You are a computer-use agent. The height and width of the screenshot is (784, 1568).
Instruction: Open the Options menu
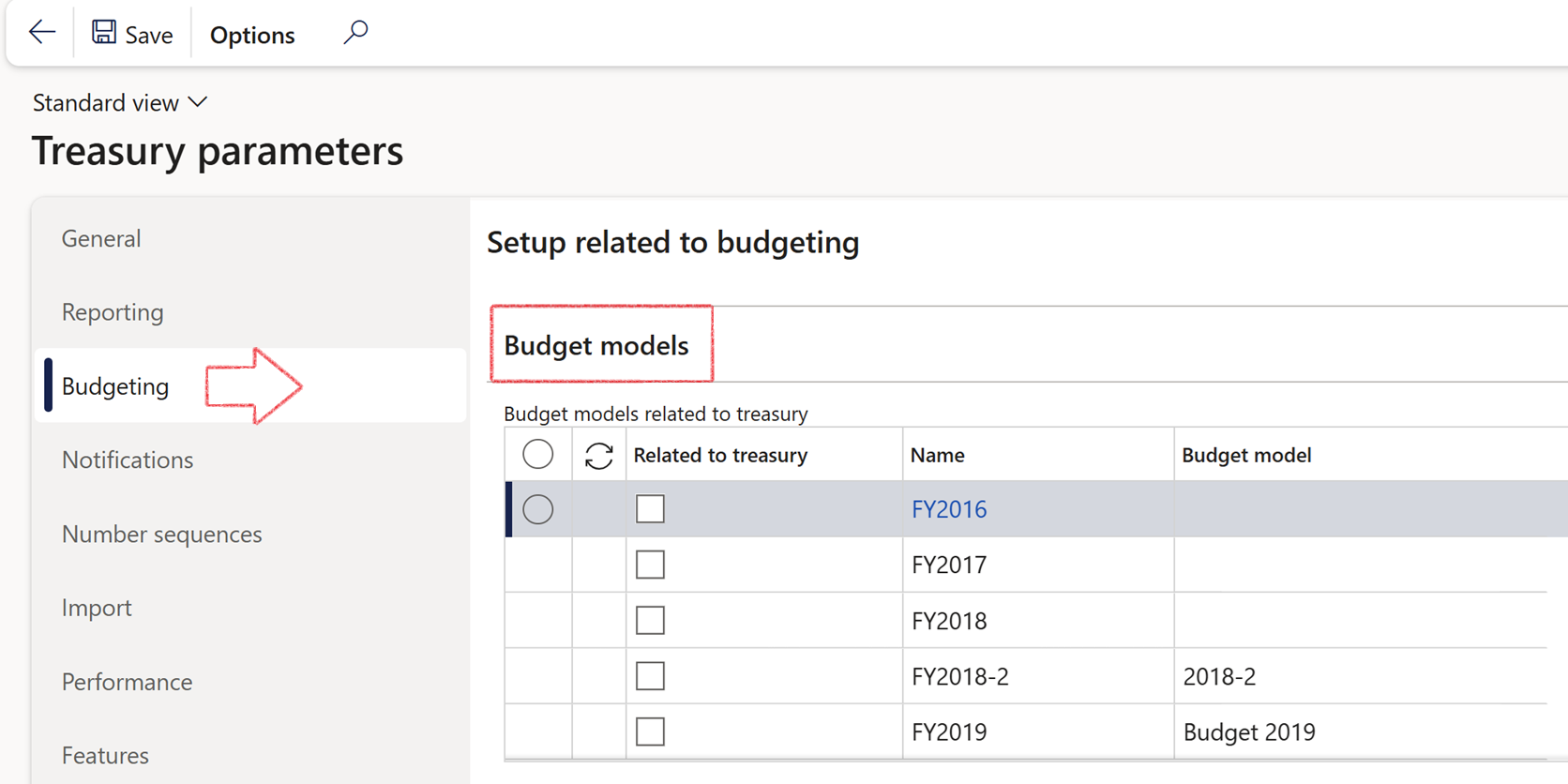pos(252,35)
